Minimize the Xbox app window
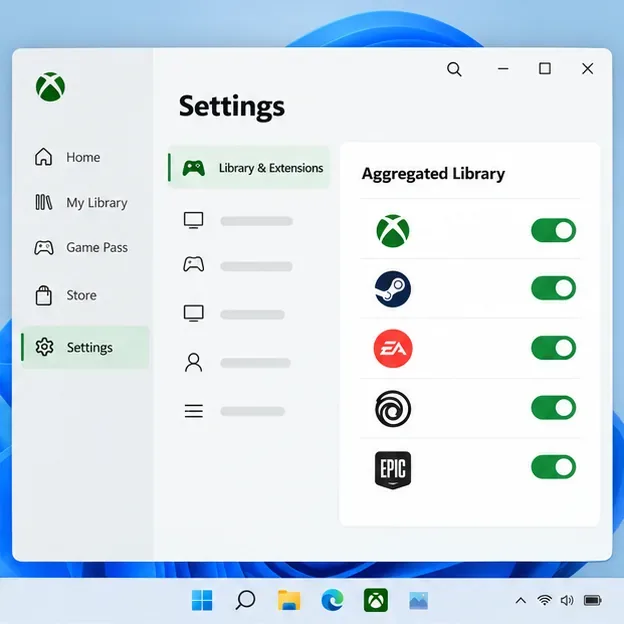 pyautogui.click(x=503, y=69)
